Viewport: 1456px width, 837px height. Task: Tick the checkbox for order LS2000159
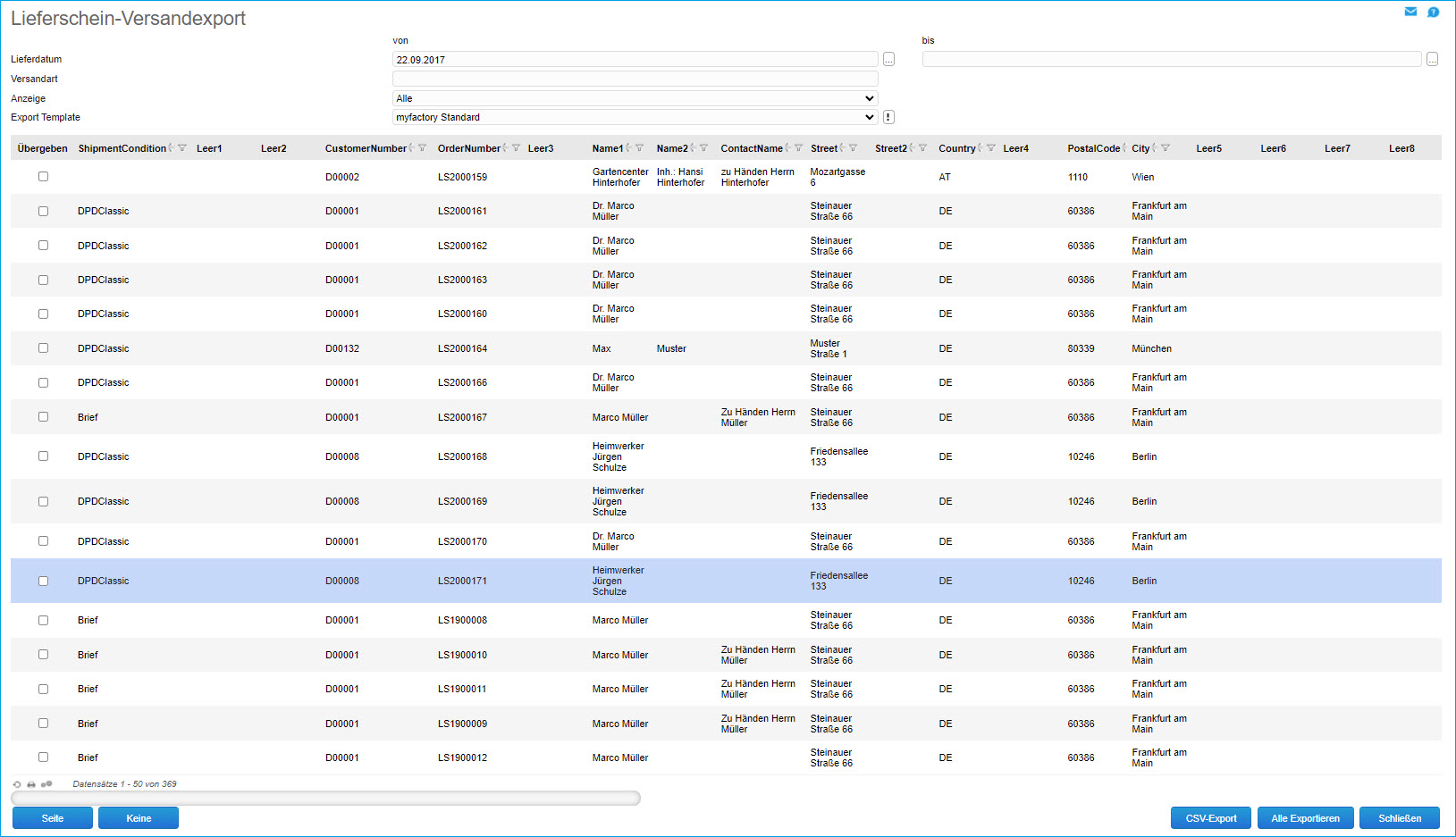point(43,177)
